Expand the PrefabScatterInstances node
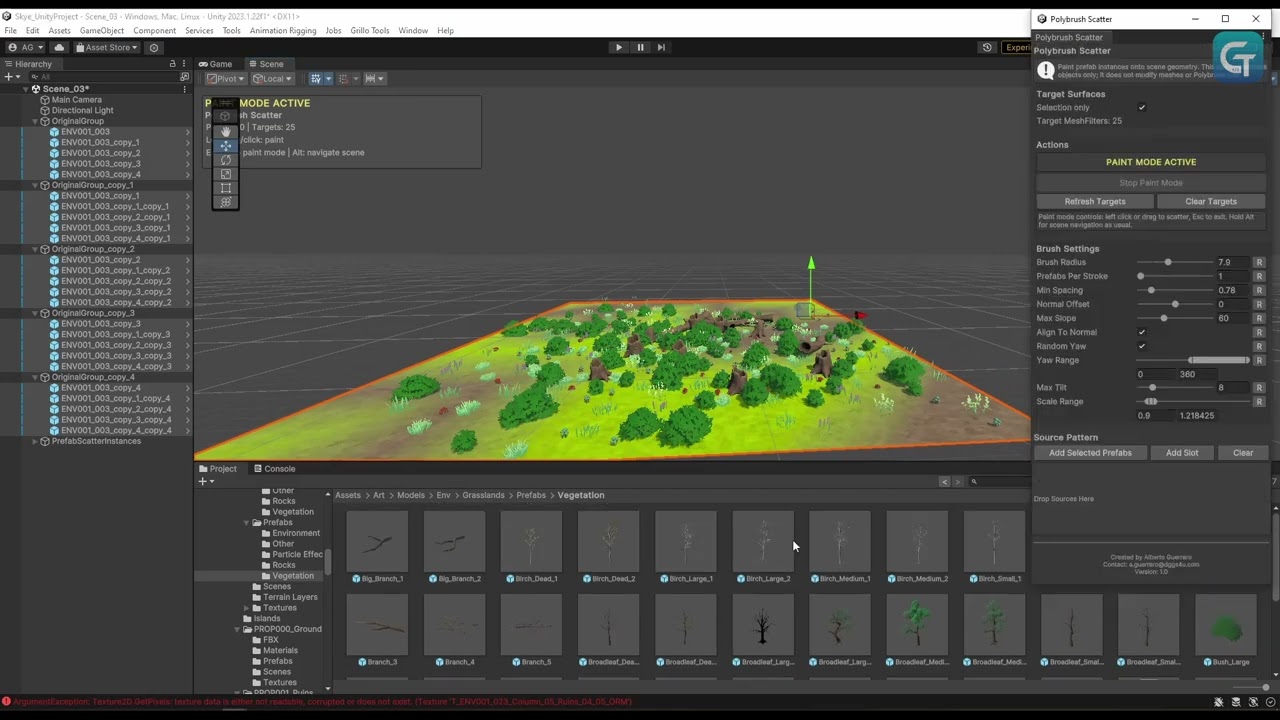The width and height of the screenshot is (1280, 720). point(35,441)
